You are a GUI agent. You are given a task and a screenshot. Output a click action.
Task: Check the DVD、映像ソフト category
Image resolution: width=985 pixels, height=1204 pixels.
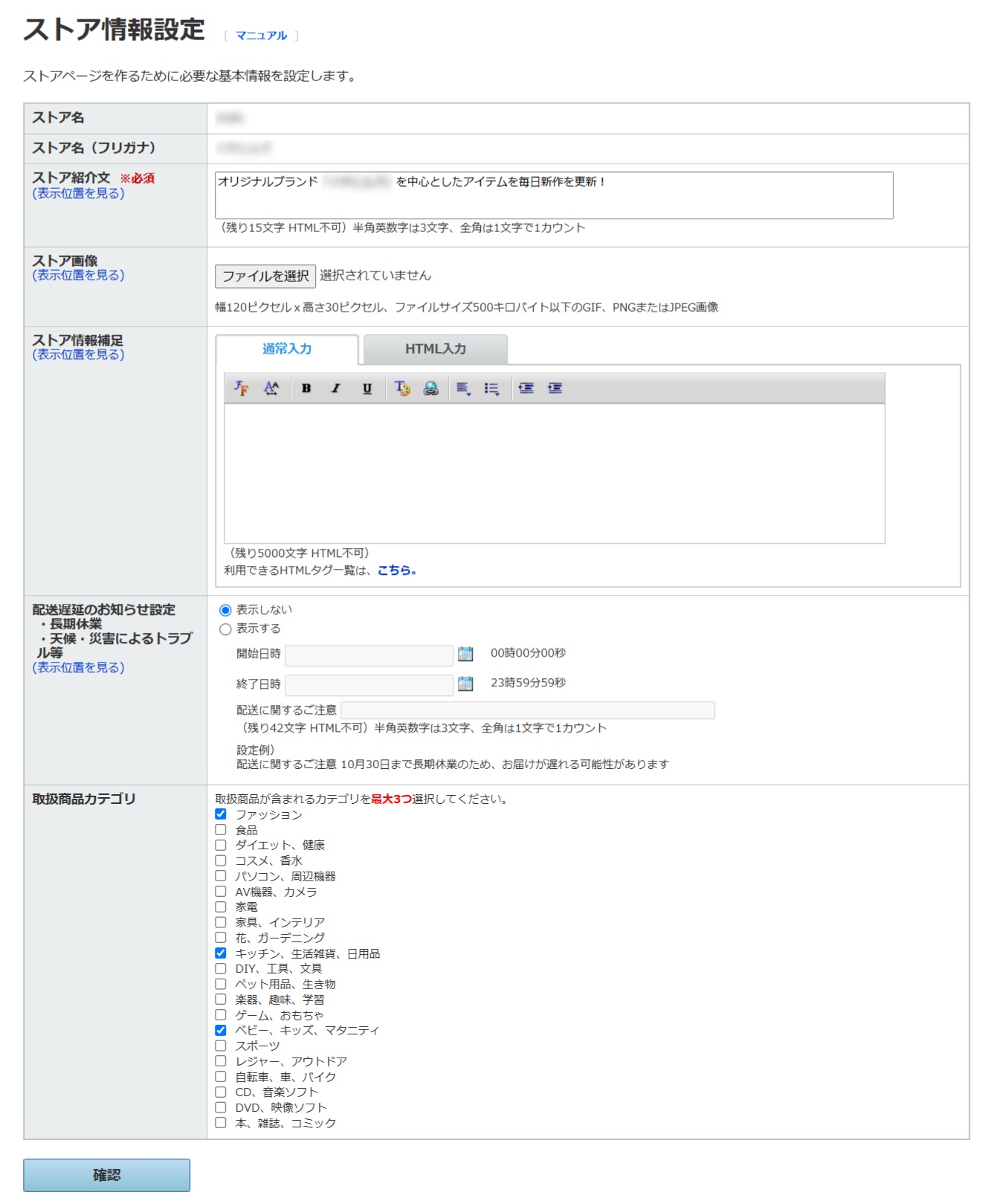(221, 1107)
